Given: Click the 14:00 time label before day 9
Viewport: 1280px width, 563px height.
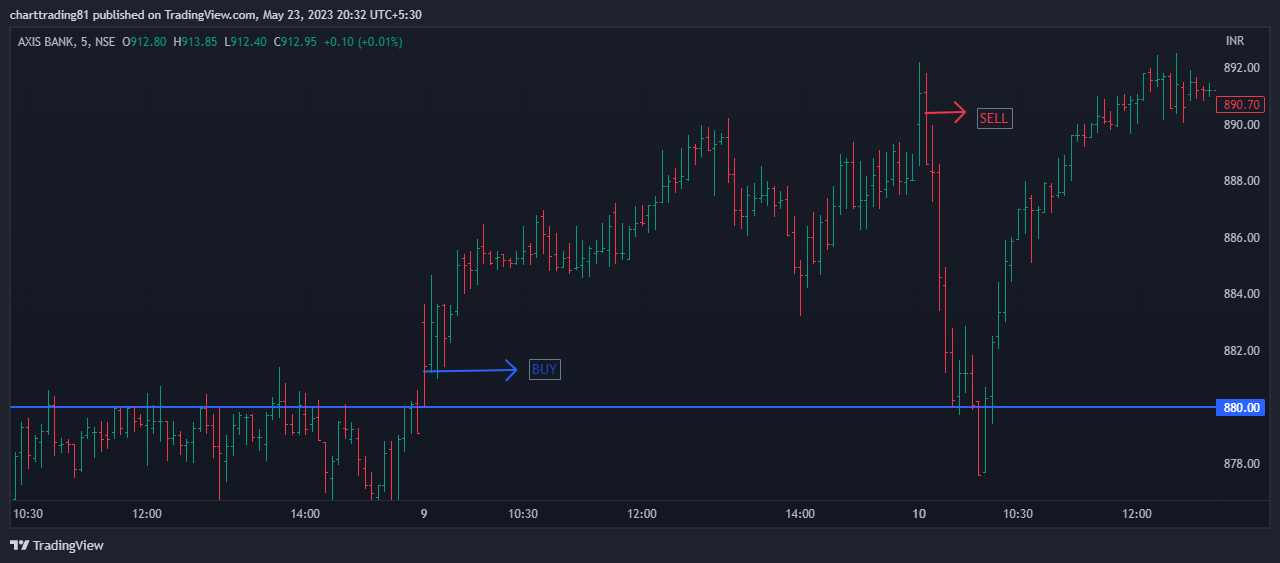Looking at the screenshot, I should pyautogui.click(x=305, y=514).
